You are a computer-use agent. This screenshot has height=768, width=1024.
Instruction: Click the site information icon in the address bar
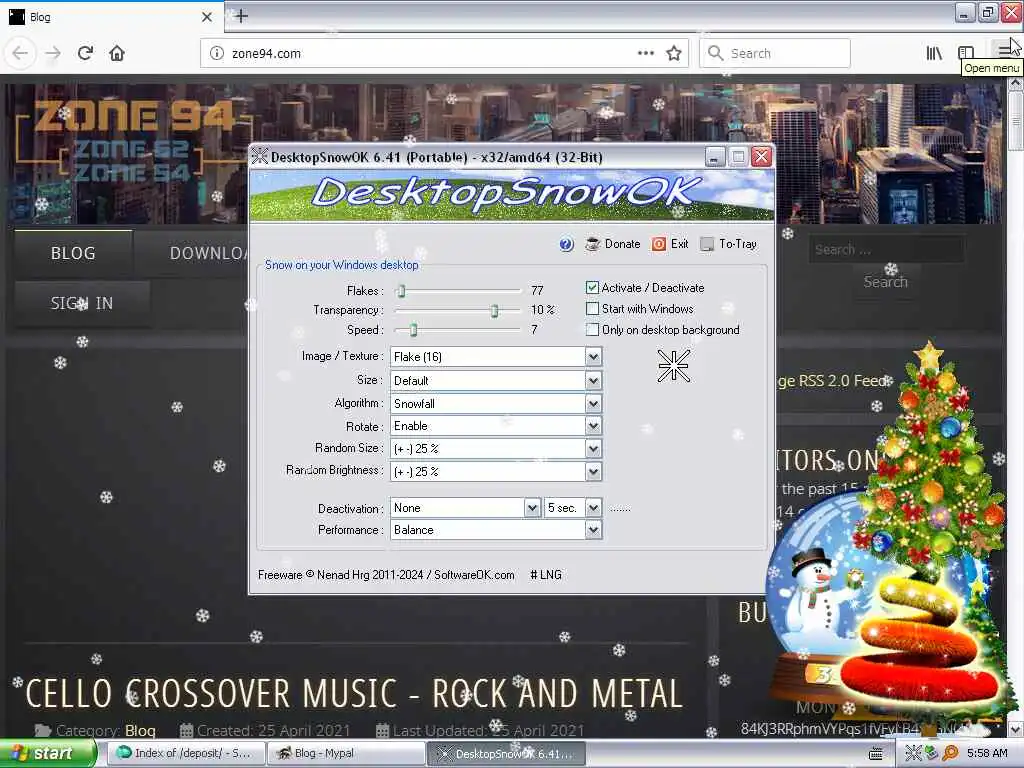217,53
